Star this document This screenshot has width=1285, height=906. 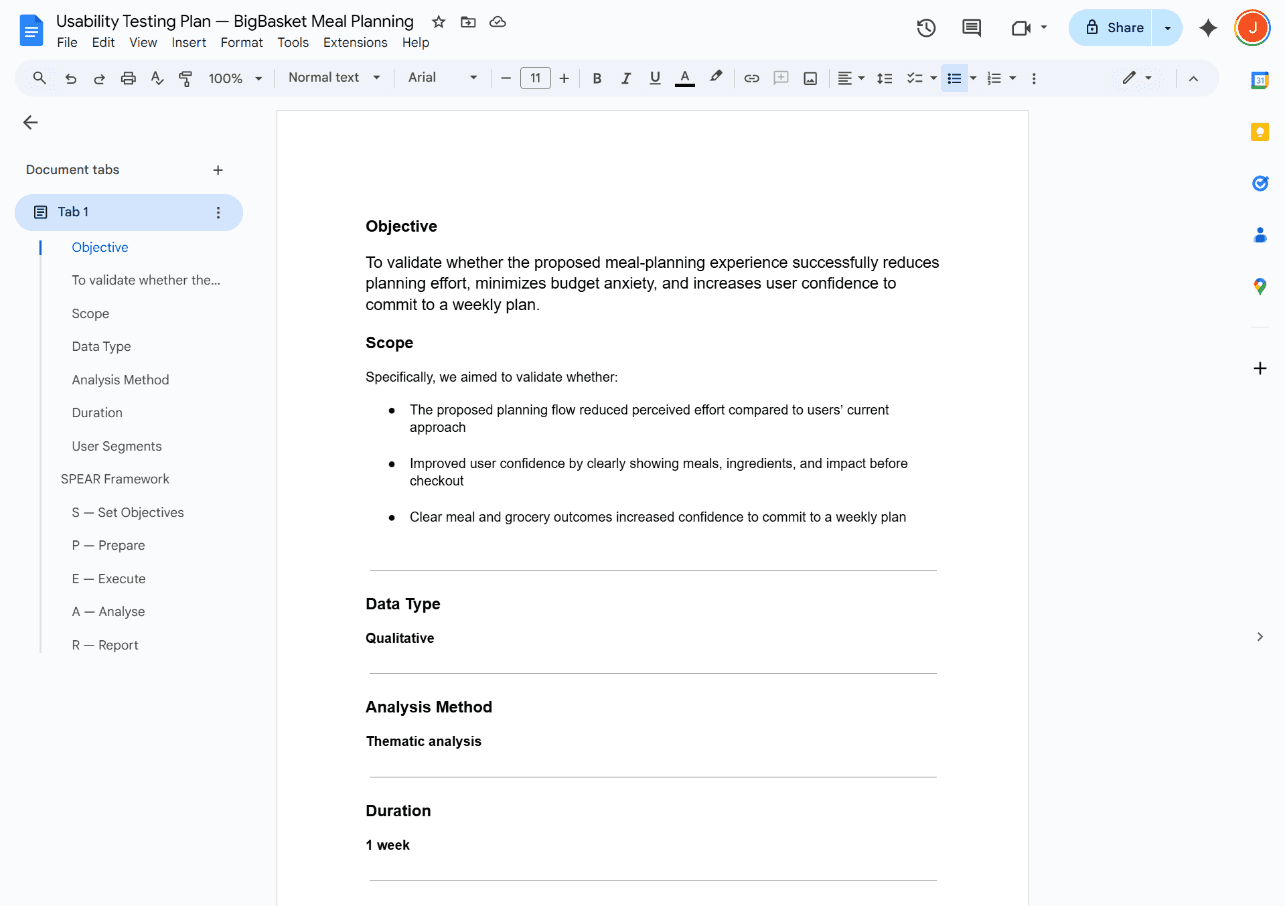tap(438, 22)
